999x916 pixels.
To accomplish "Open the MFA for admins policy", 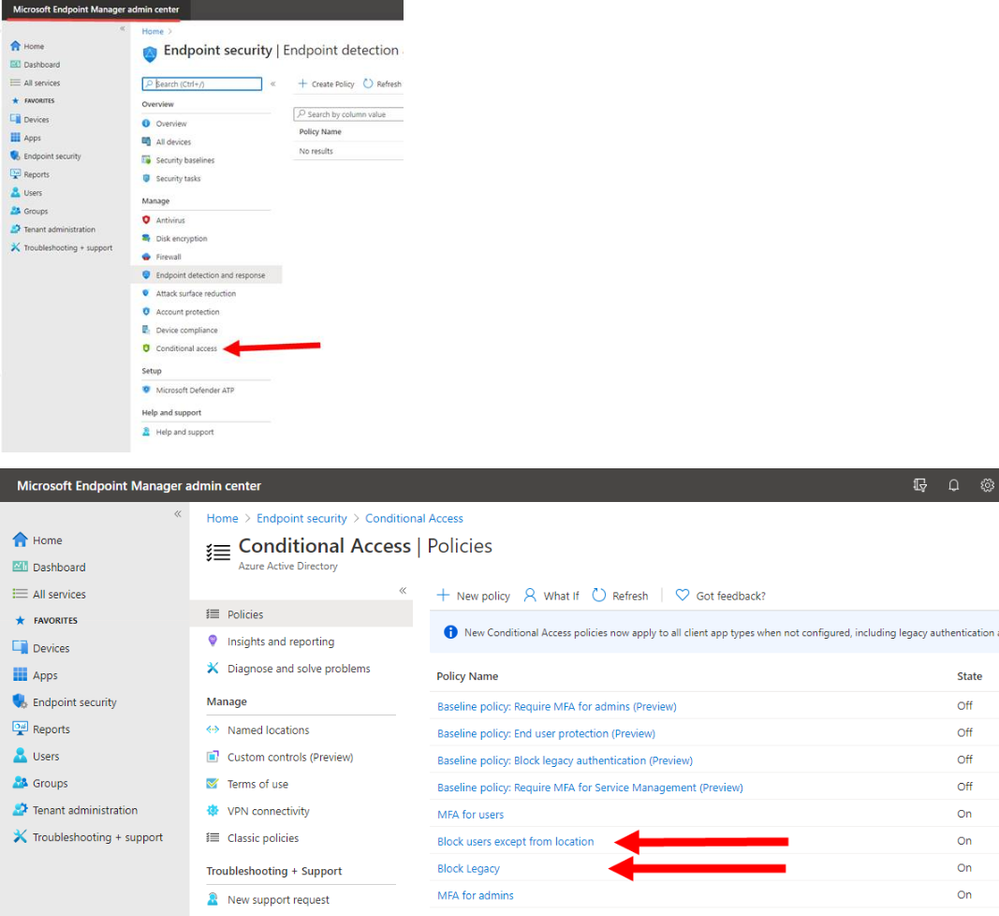I will coord(475,895).
